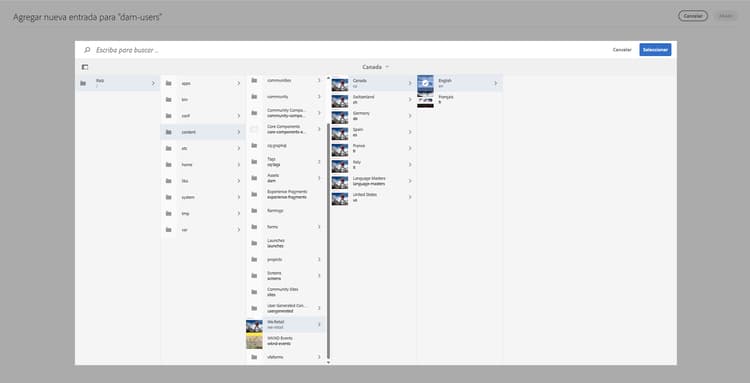
Task: Select the We.Retail site thumbnail
Action: pyautogui.click(x=254, y=326)
